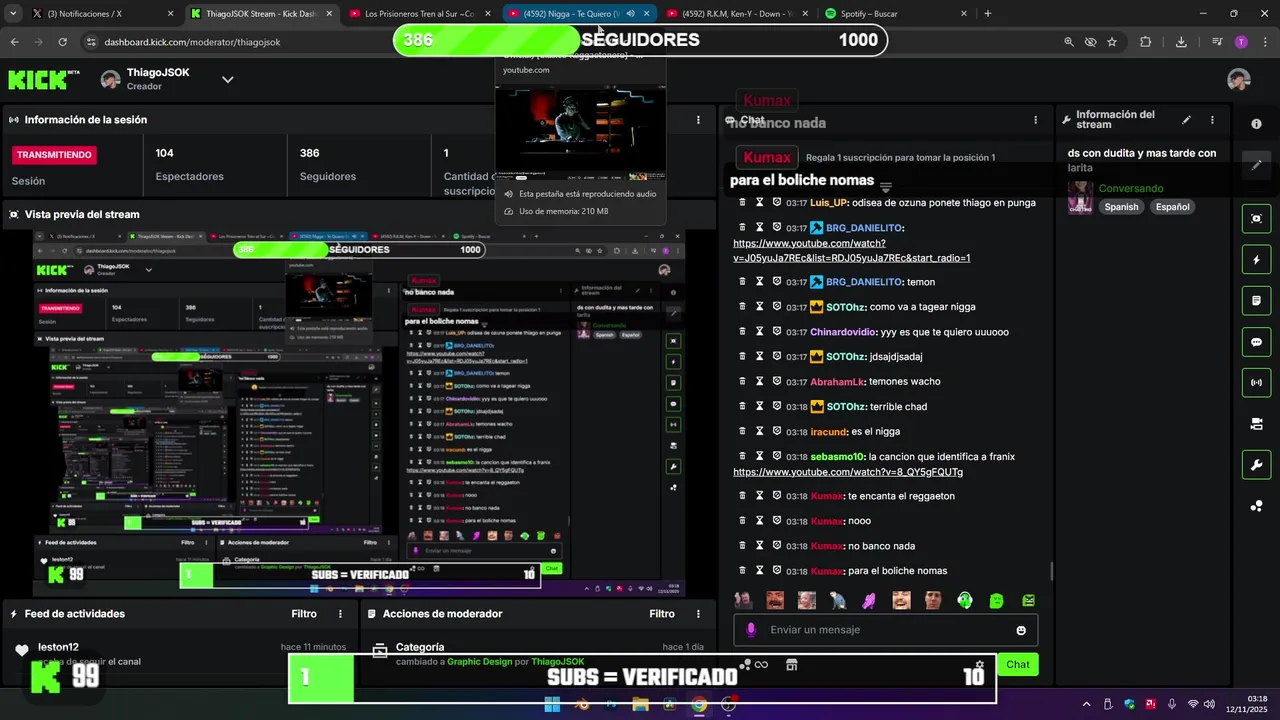Open BRG_DANIELITO's YouTube link

(851, 250)
